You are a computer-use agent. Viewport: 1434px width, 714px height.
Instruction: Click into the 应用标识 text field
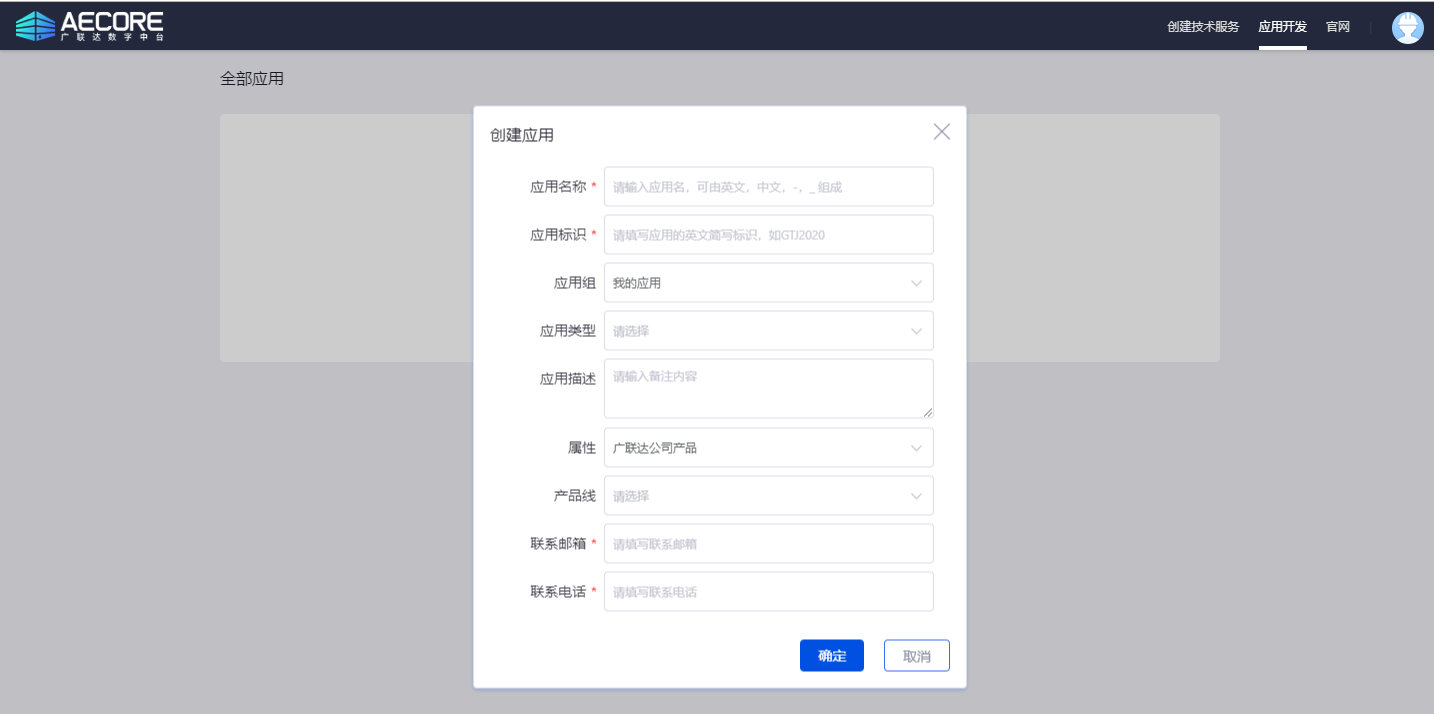point(768,235)
